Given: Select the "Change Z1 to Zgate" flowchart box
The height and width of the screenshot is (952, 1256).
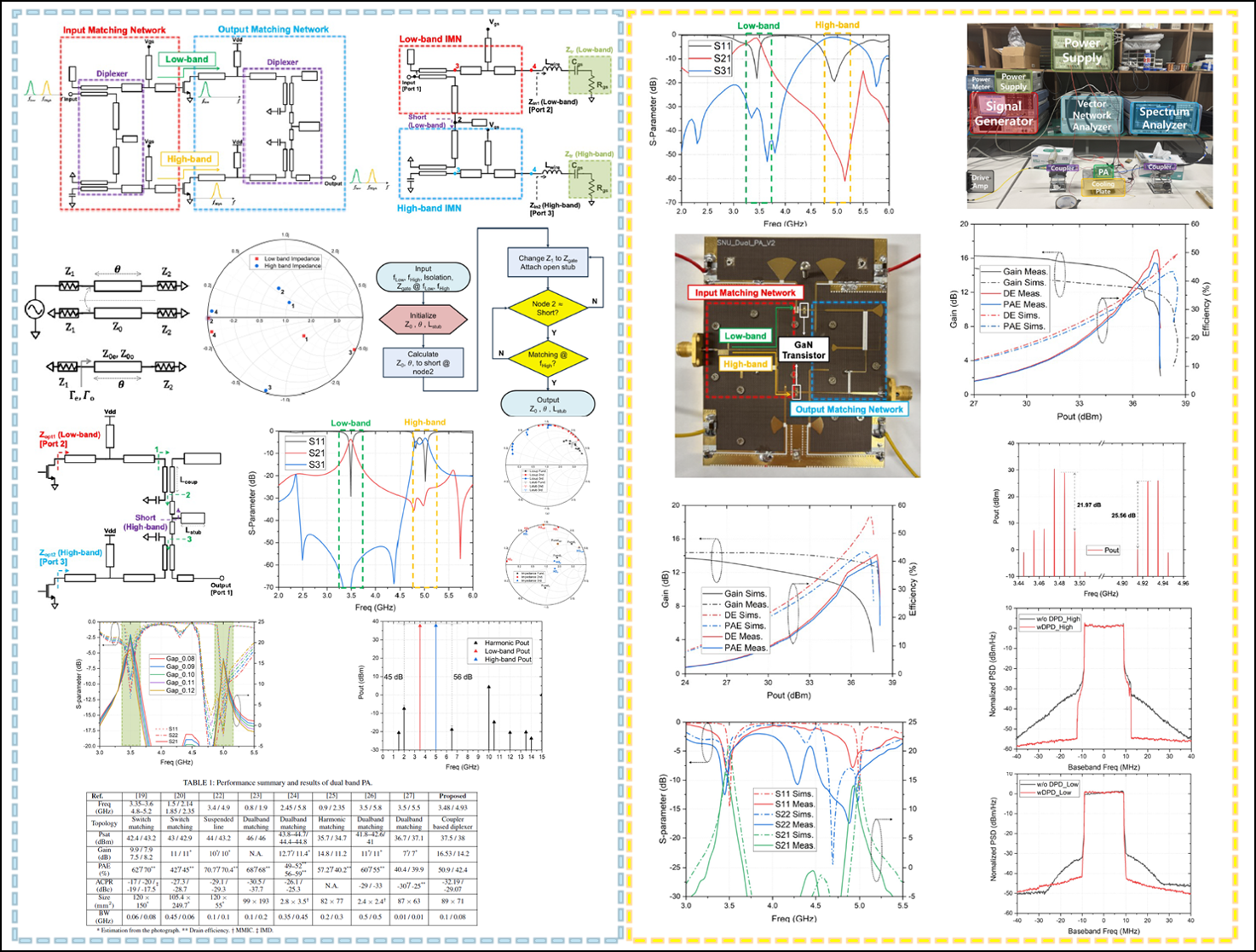Looking at the screenshot, I should (x=548, y=262).
